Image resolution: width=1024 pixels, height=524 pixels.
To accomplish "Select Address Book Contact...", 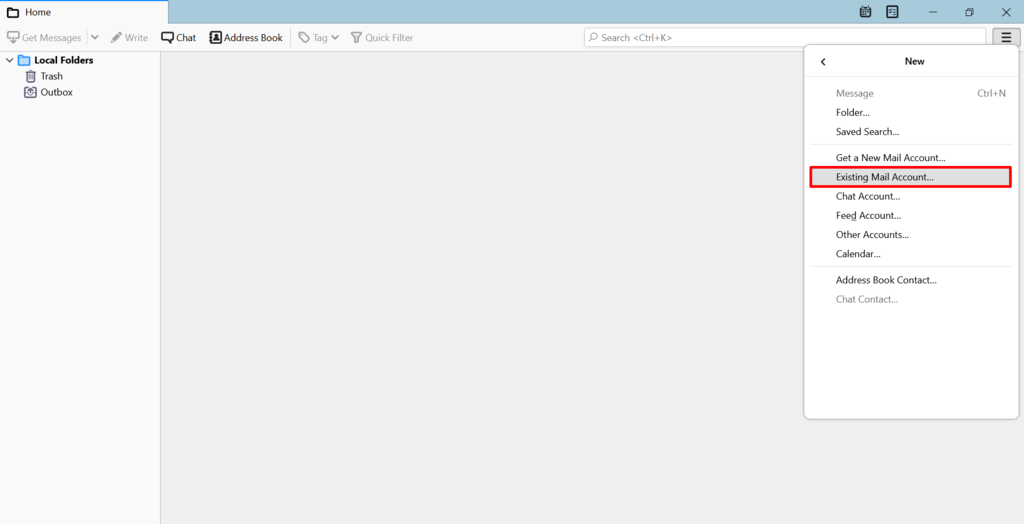I will 911,280.
